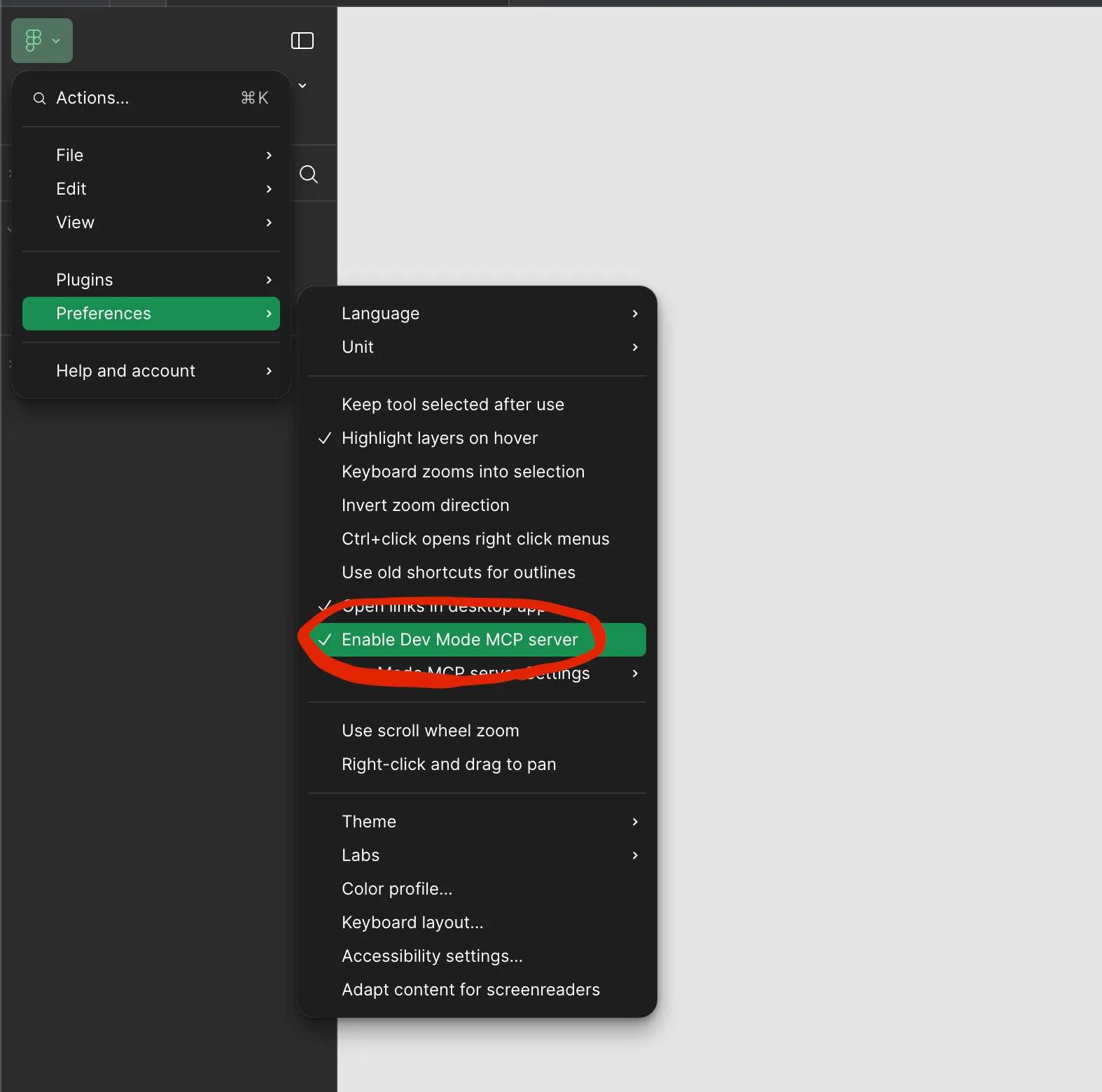Toggle Highlight layers on hover
This screenshot has height=1092, width=1102.
tap(477, 438)
